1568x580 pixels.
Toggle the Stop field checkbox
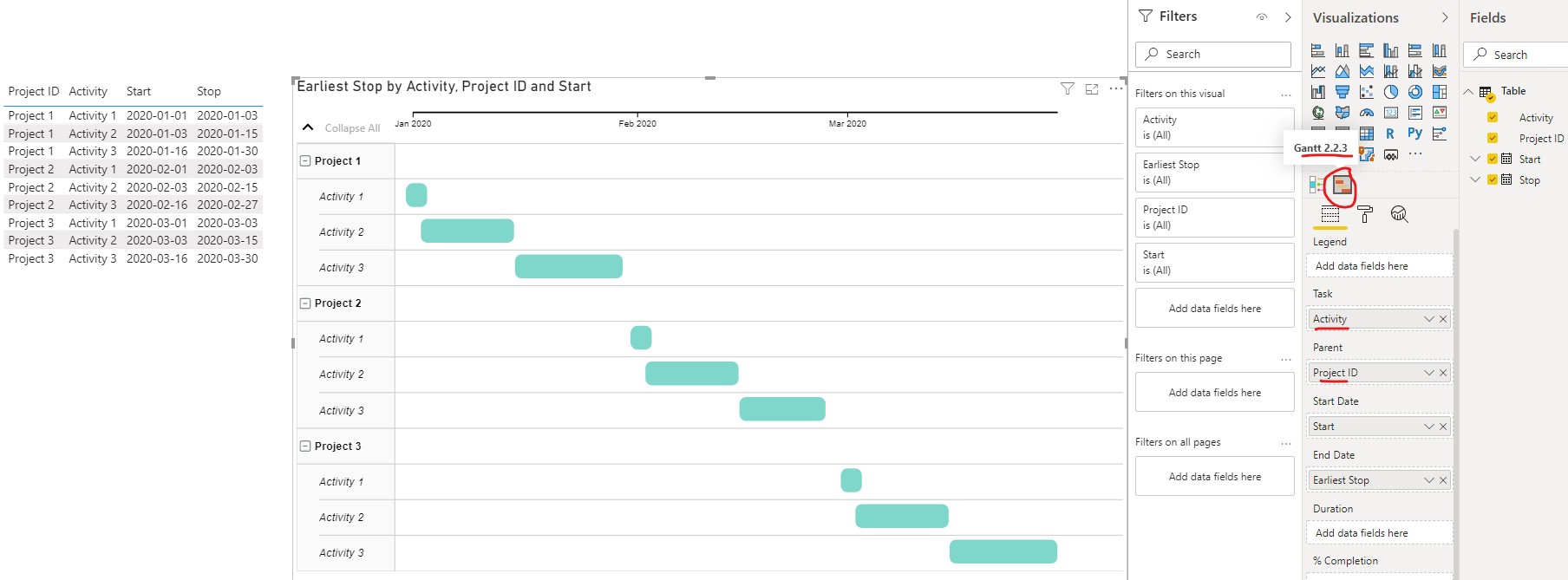[x=1493, y=179]
